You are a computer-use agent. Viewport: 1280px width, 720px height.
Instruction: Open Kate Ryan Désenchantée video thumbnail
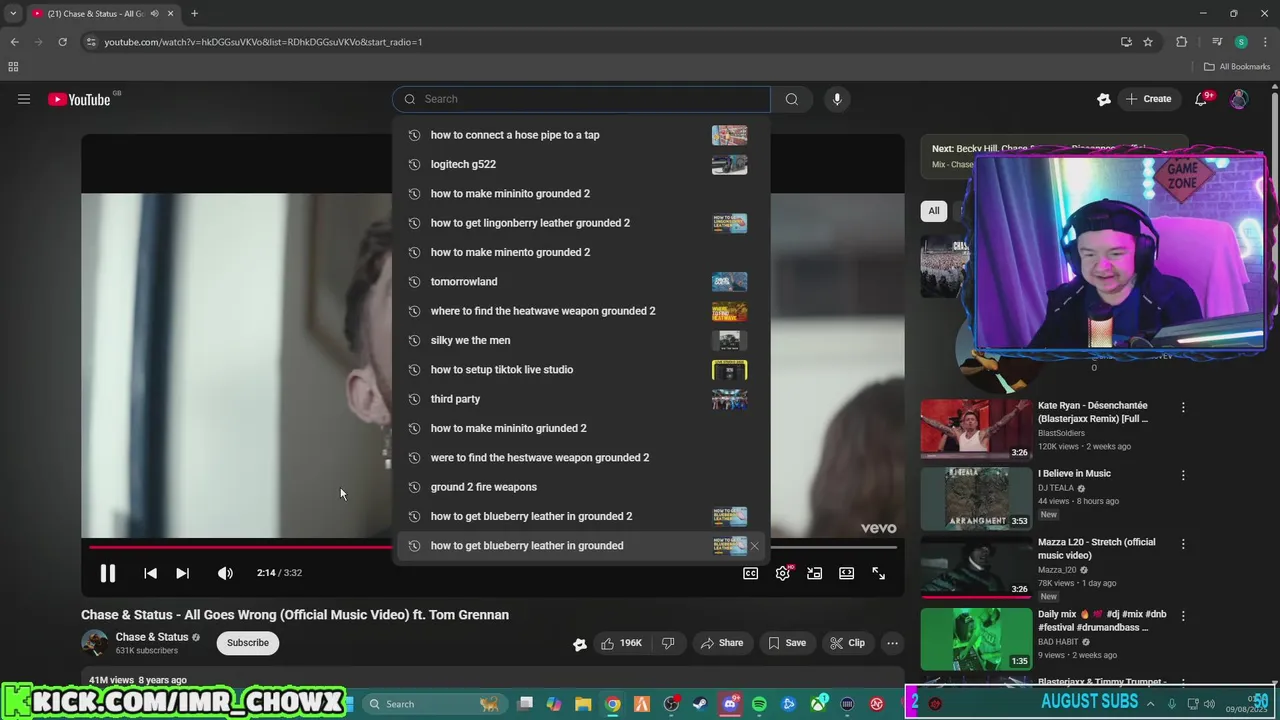coord(976,430)
